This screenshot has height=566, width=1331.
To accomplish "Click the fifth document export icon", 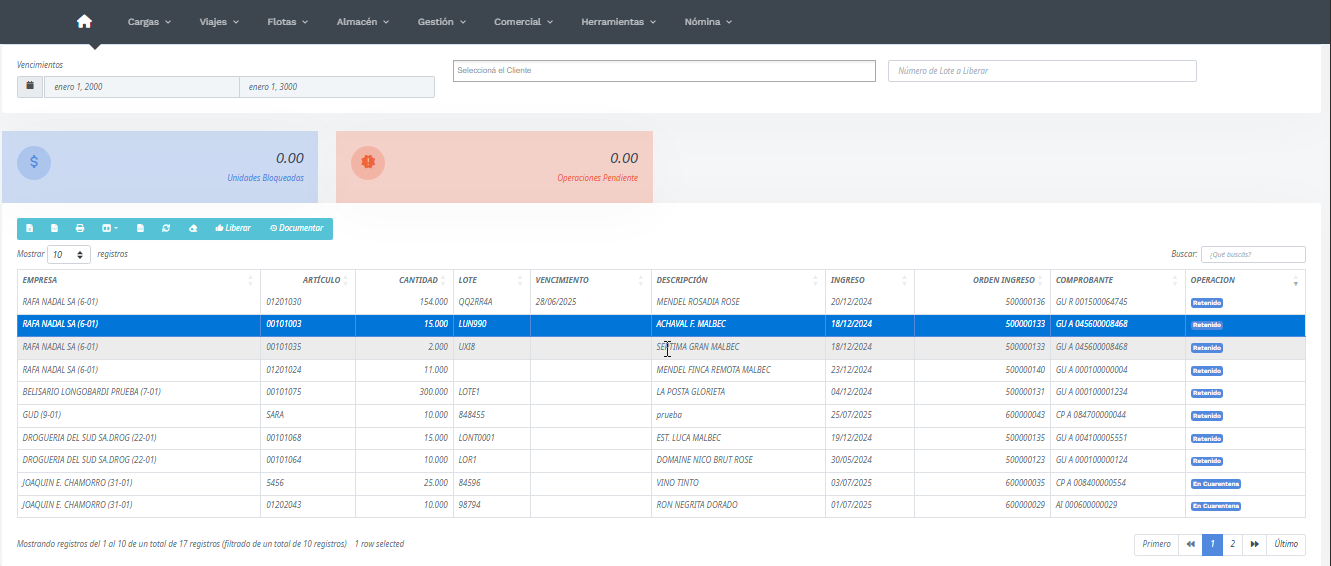I will pos(140,228).
